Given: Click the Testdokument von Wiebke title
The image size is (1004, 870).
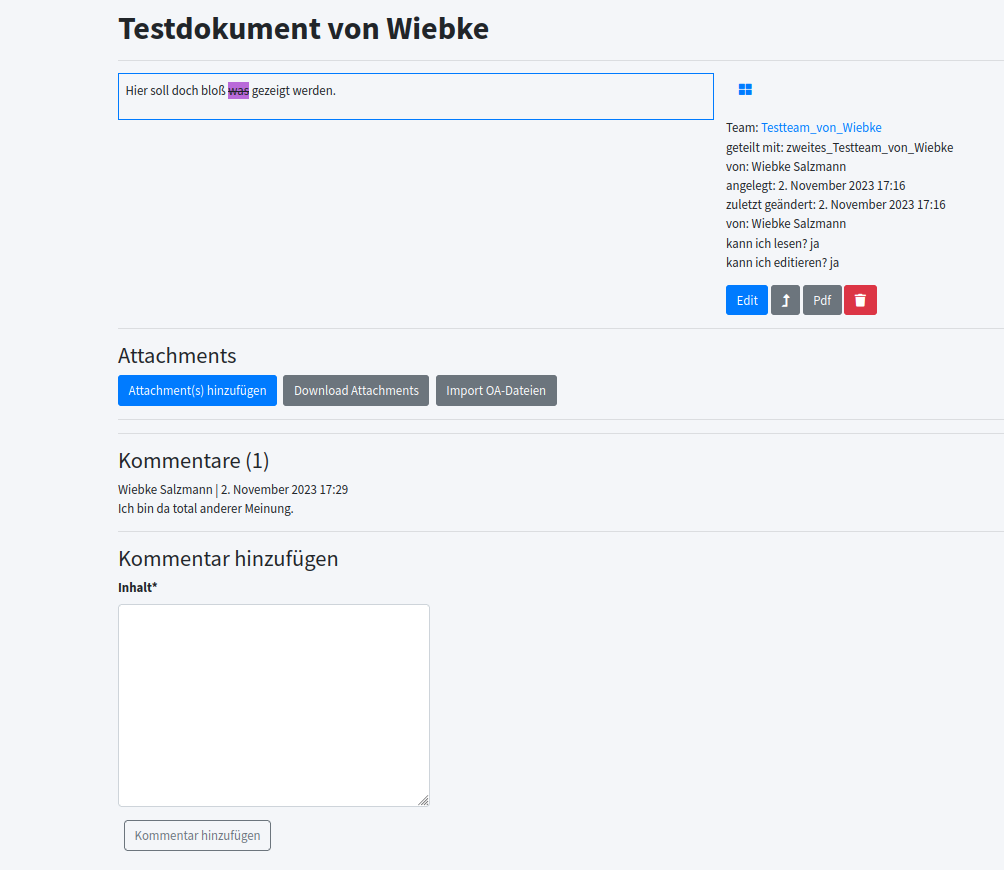Looking at the screenshot, I should pyautogui.click(x=303, y=29).
